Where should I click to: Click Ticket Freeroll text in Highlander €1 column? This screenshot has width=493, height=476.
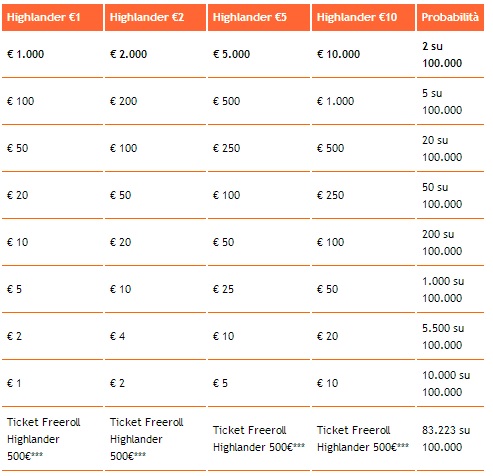point(44,422)
